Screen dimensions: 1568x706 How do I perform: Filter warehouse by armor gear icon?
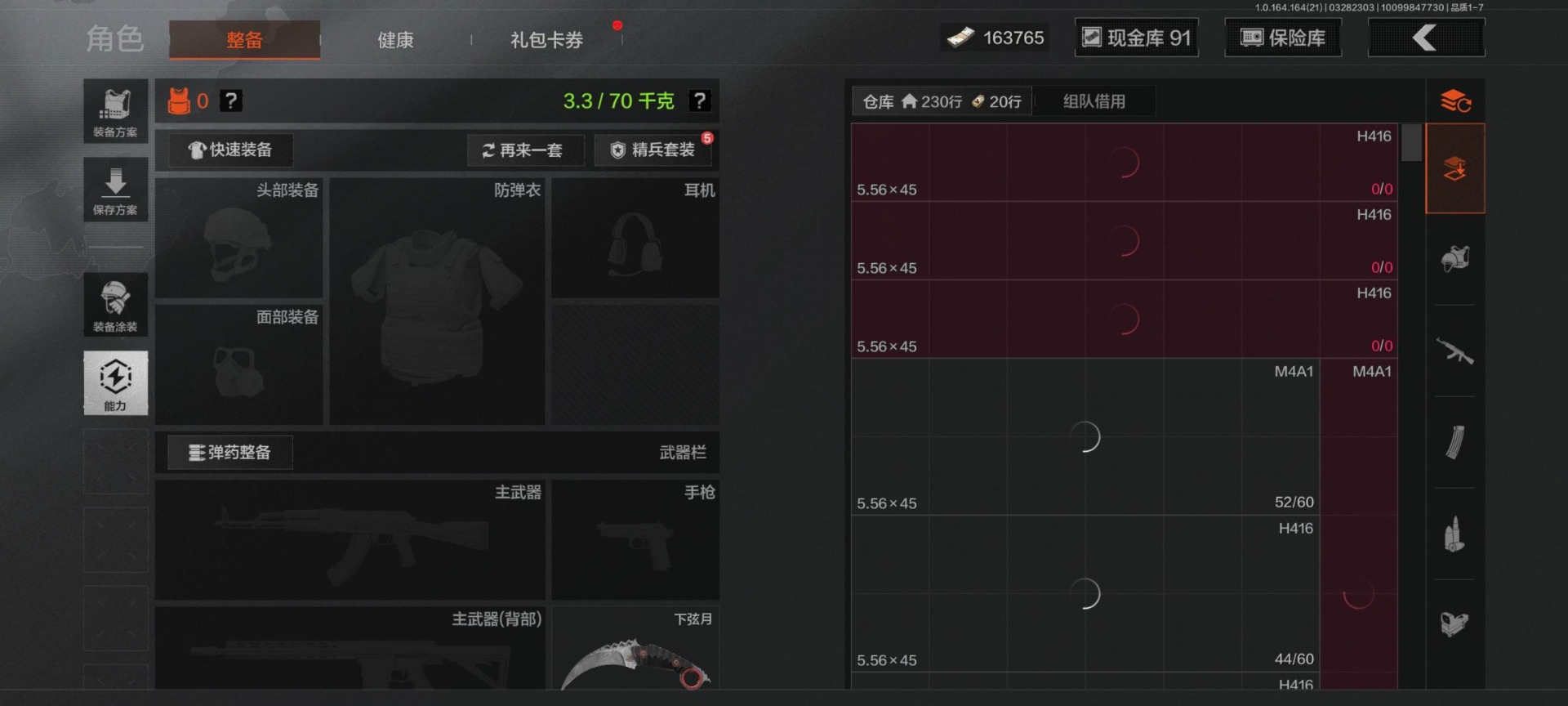pos(1455,260)
